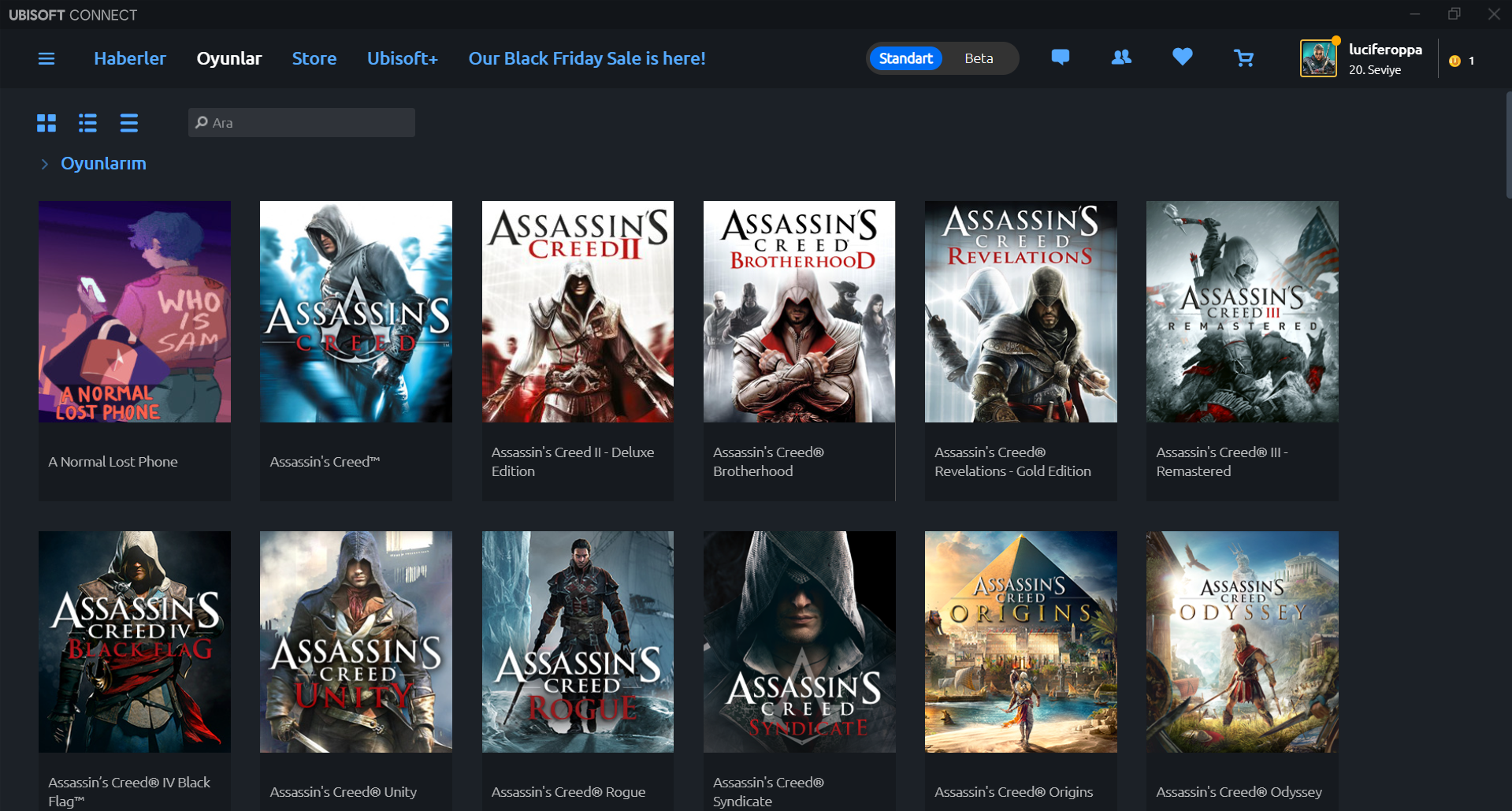This screenshot has height=811, width=1512.
Task: Restore down the Ubisoft Connect window
Action: pos(1454,14)
